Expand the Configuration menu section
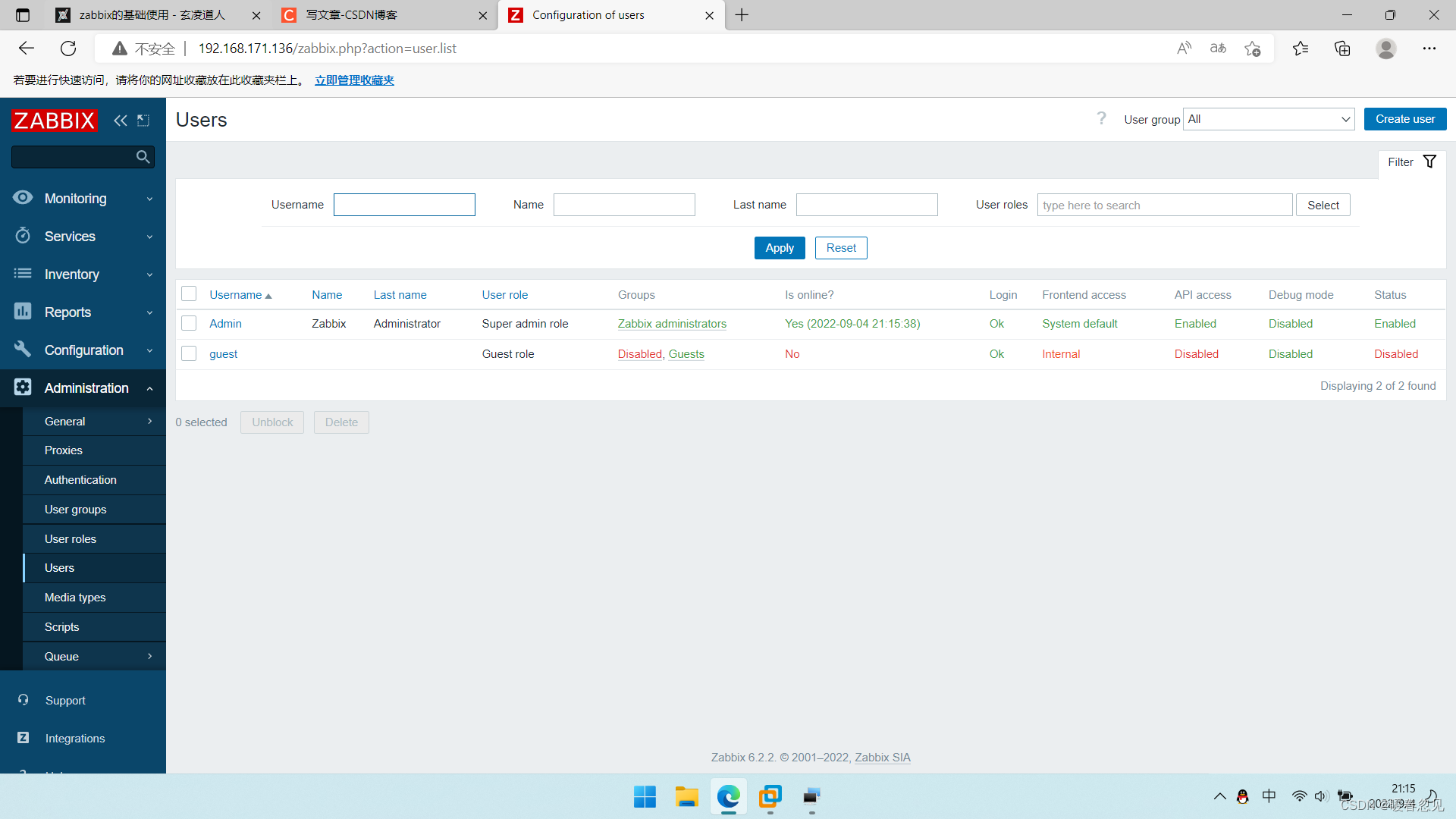The image size is (1456, 819). tap(83, 350)
